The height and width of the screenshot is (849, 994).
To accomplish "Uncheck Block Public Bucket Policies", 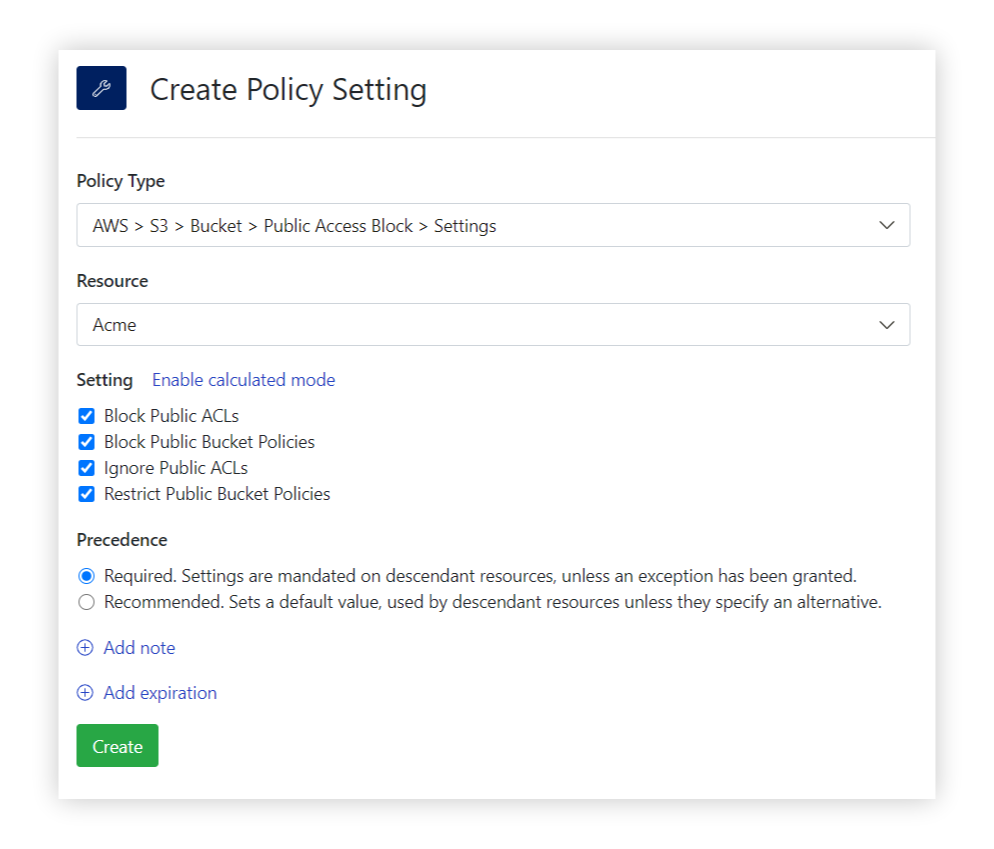I will [x=86, y=441].
